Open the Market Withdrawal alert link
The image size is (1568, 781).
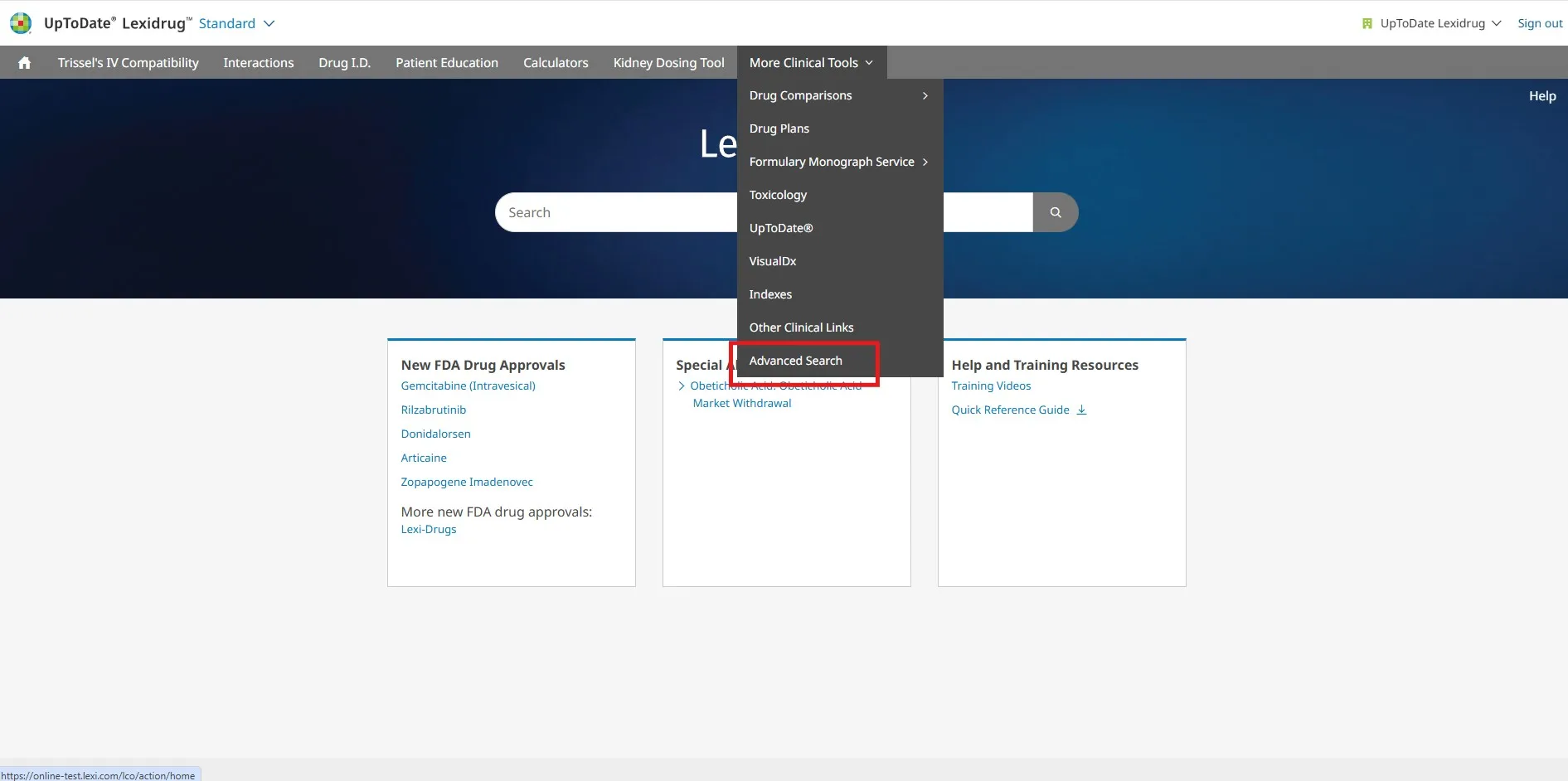(x=742, y=403)
